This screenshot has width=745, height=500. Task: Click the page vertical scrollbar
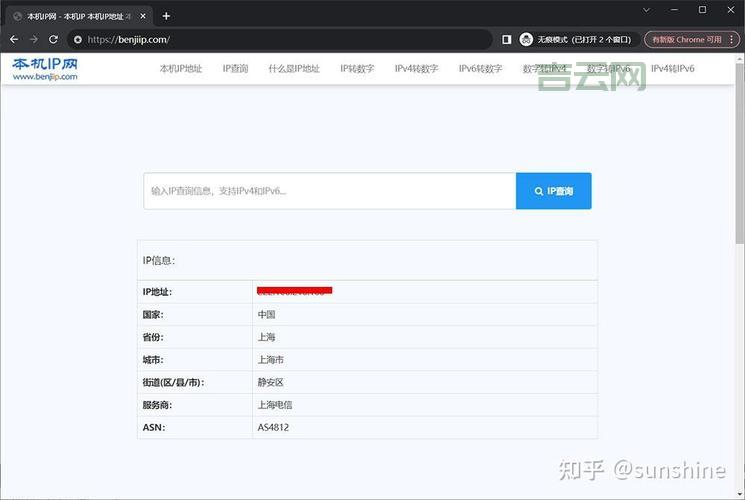pos(740,154)
